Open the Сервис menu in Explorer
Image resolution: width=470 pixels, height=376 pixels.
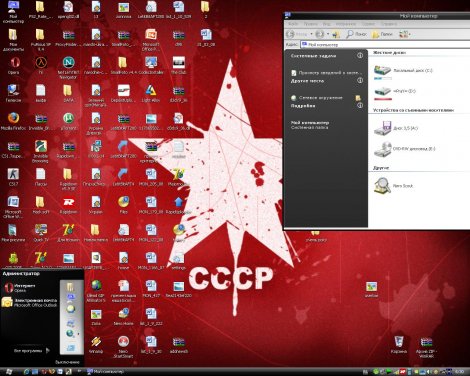coord(368,24)
